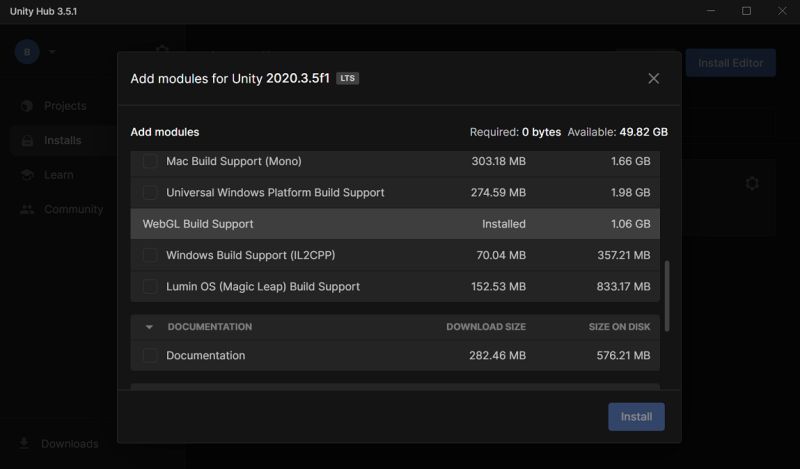The height and width of the screenshot is (469, 800).
Task: Click the 1.98 GB size on disk
Action: [631, 192]
